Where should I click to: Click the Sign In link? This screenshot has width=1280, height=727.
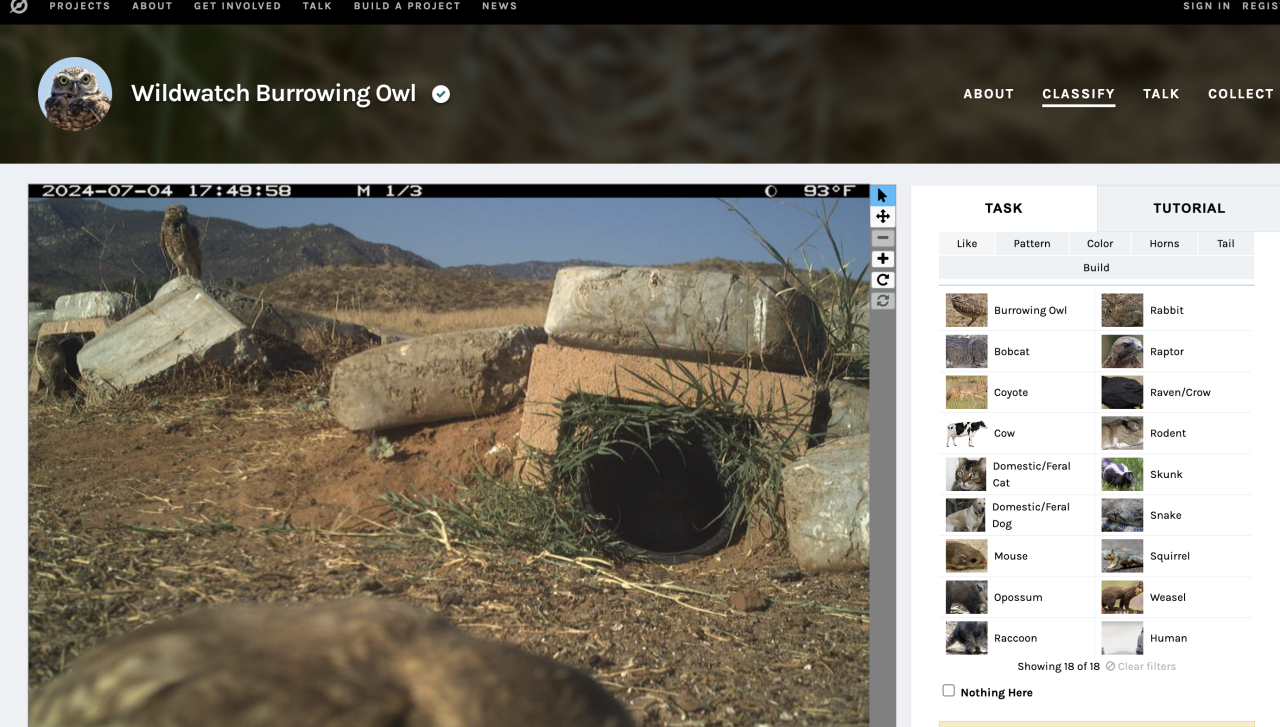coord(1207,6)
